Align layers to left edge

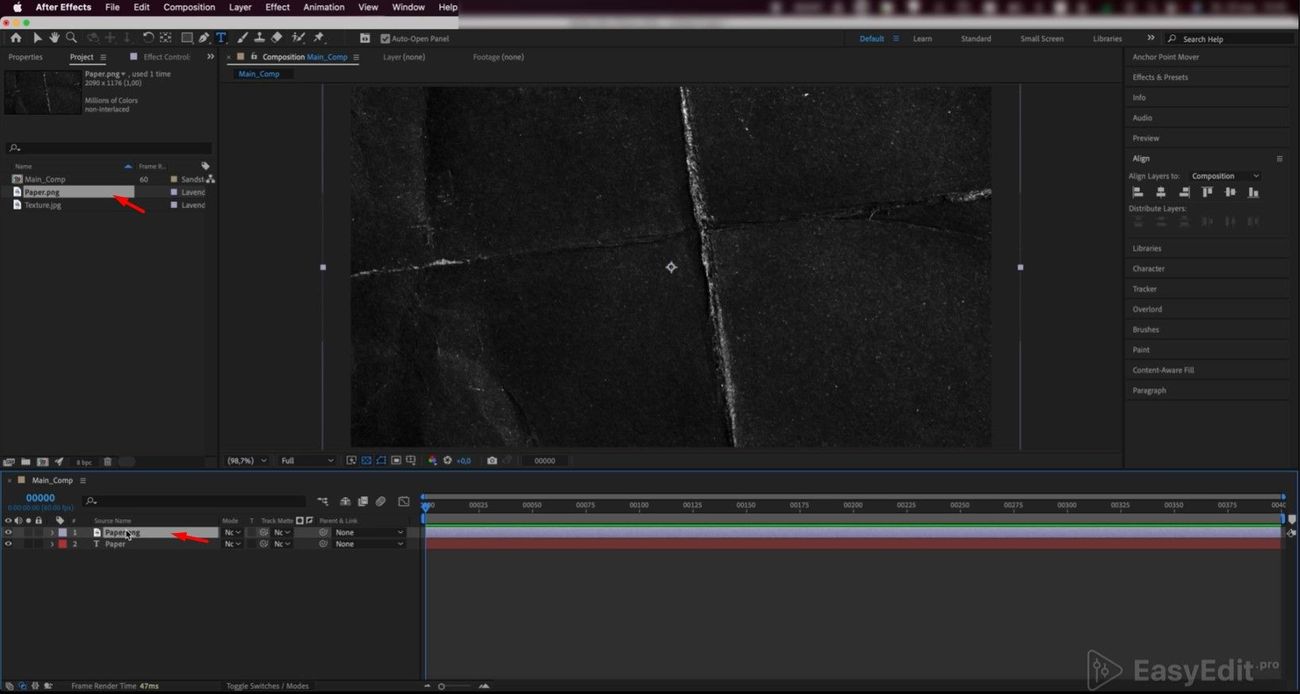click(x=1137, y=192)
